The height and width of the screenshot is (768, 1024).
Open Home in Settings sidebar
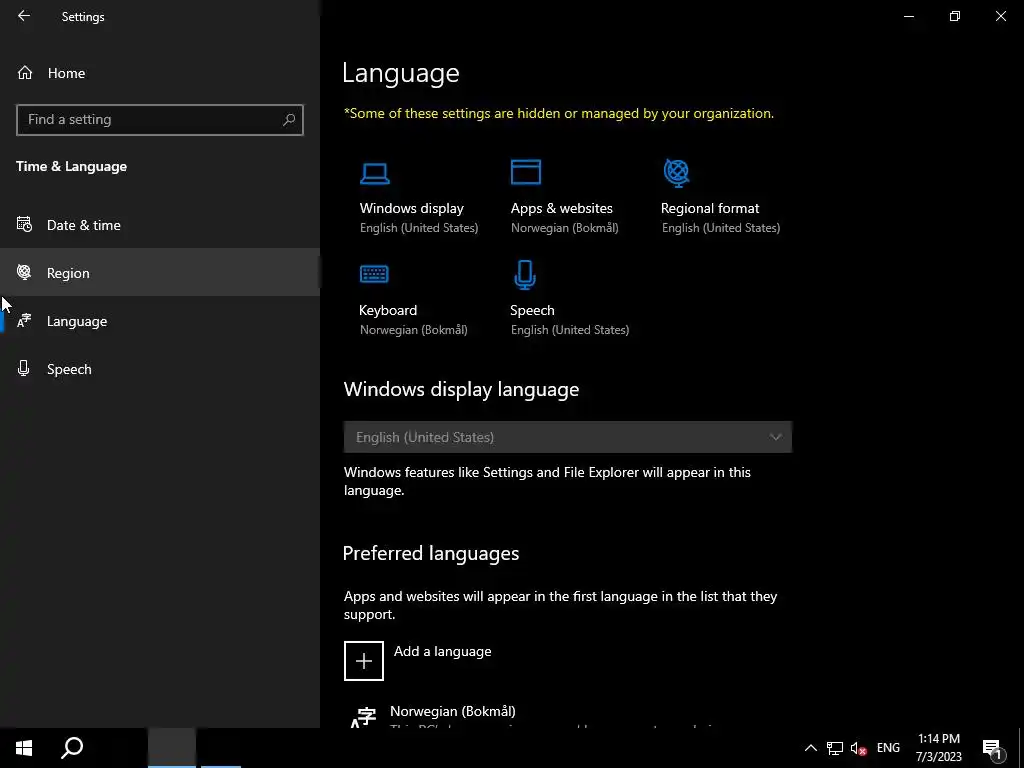tap(66, 73)
